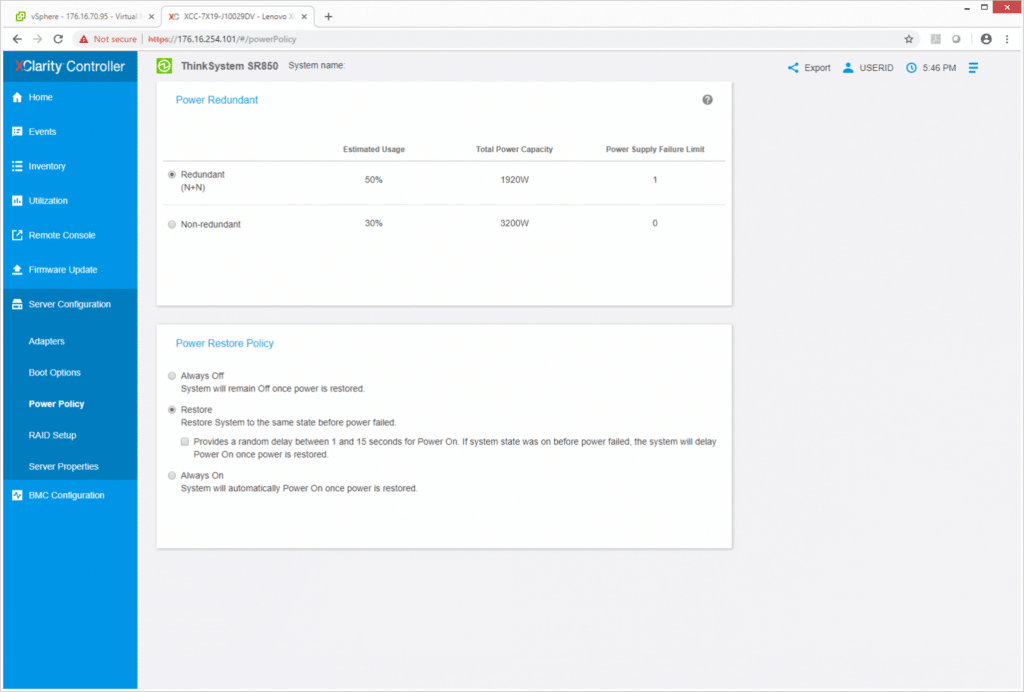1024x692 pixels.
Task: Open RAID Setup submenu item
Action: click(x=52, y=435)
